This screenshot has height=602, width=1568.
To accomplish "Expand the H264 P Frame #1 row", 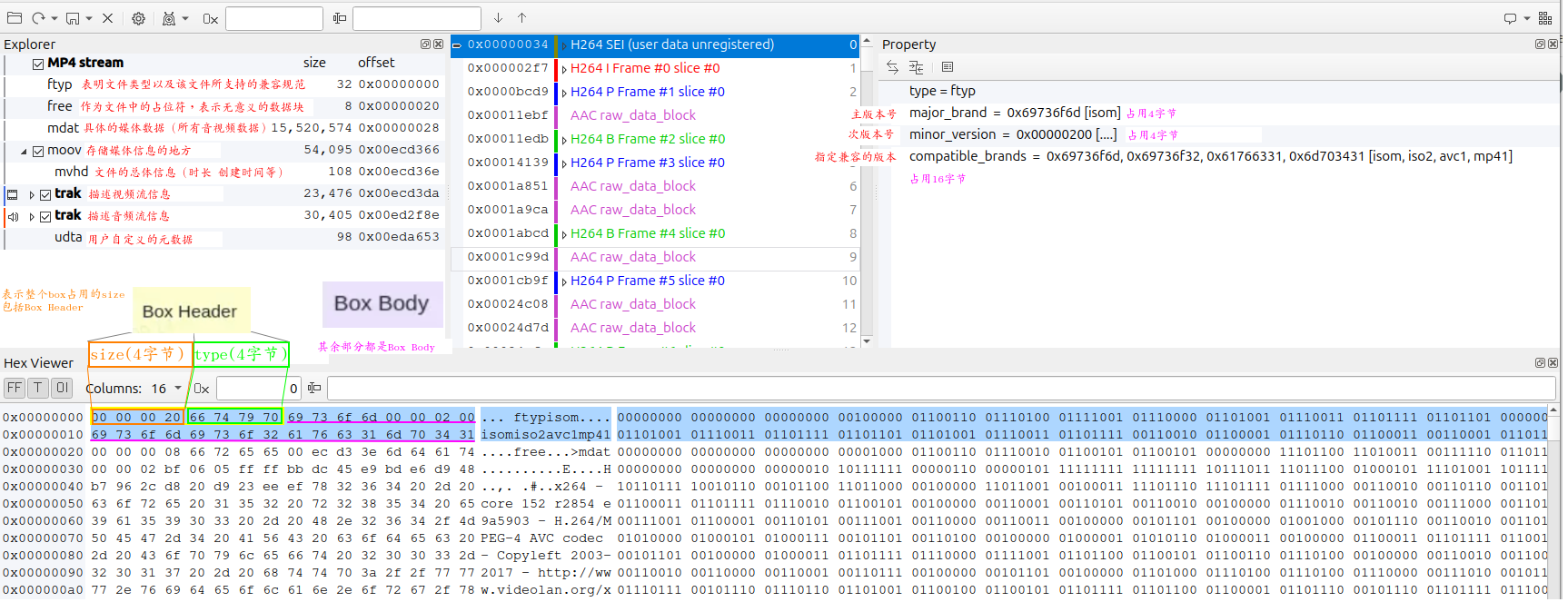I will coord(564,93).
